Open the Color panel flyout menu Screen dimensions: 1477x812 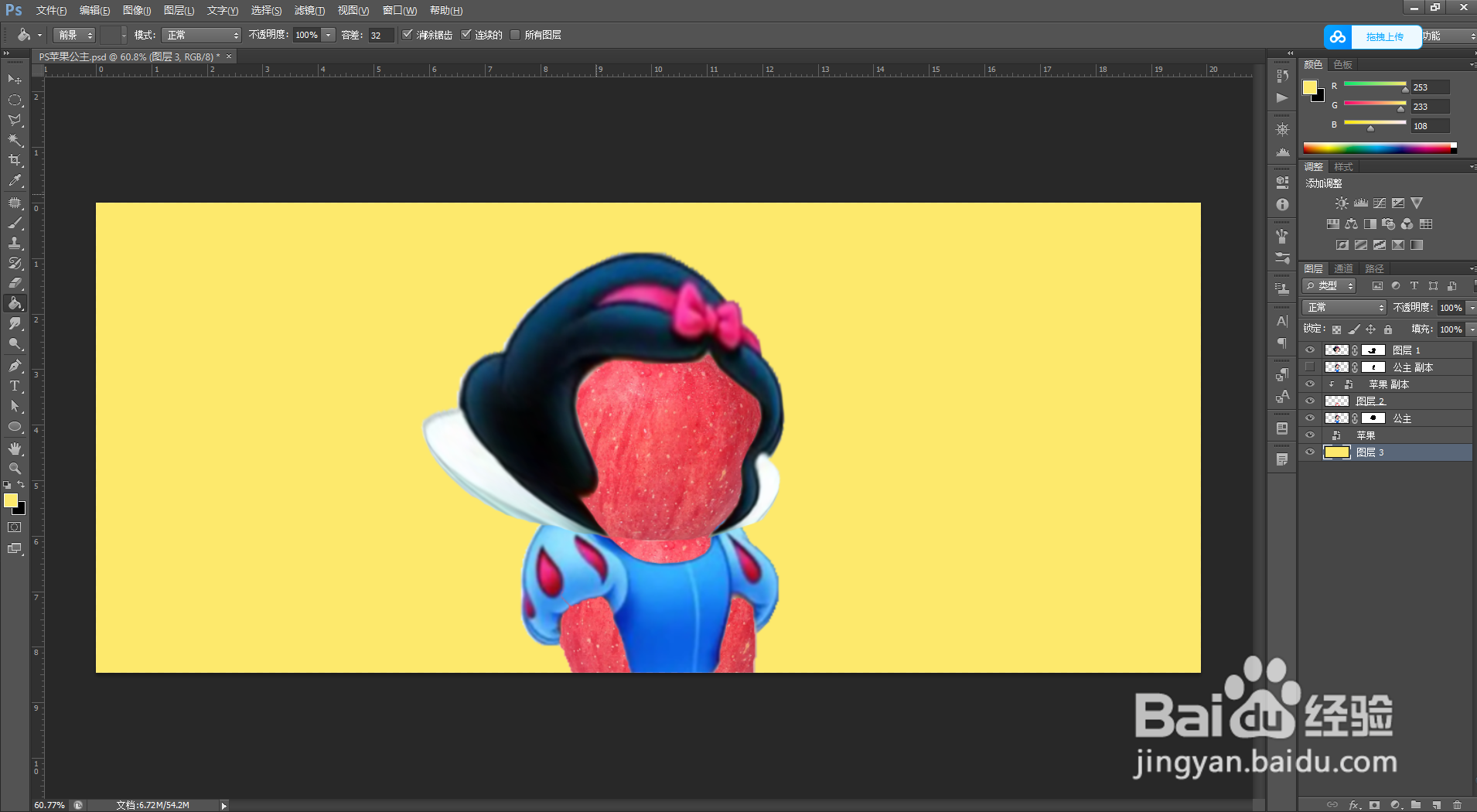click(1472, 65)
